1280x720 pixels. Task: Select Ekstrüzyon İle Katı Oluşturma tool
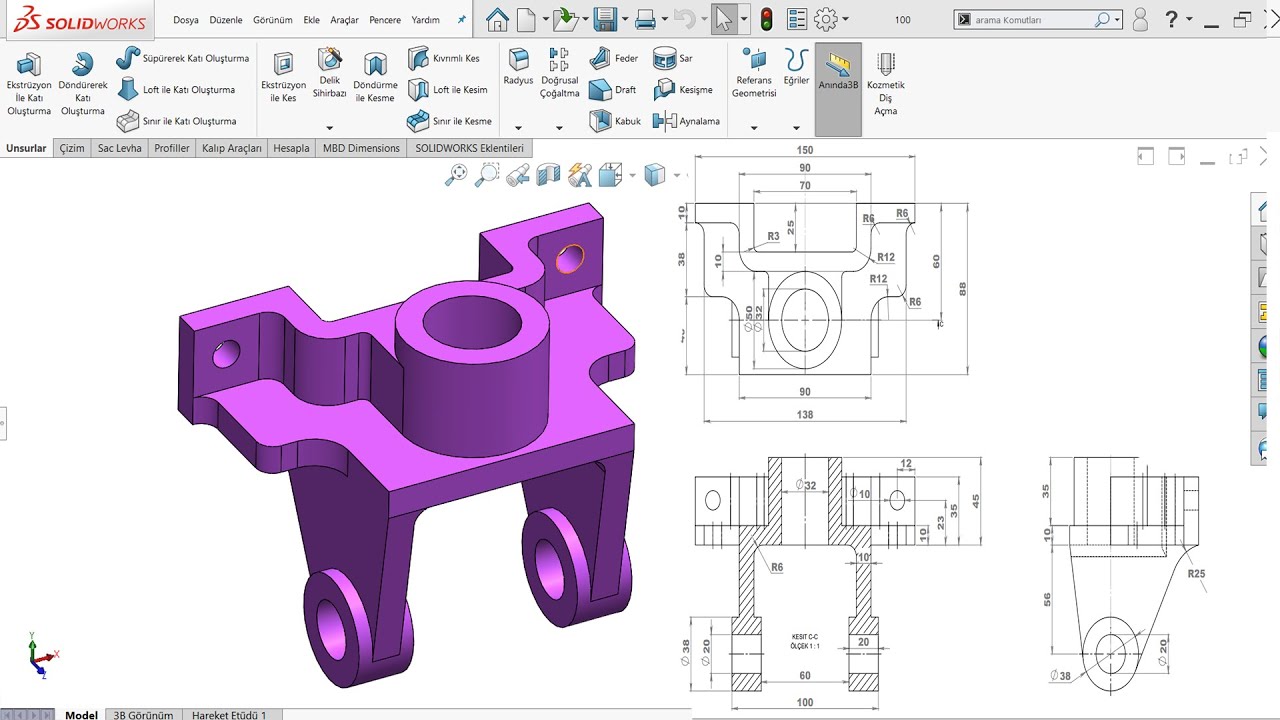29,84
